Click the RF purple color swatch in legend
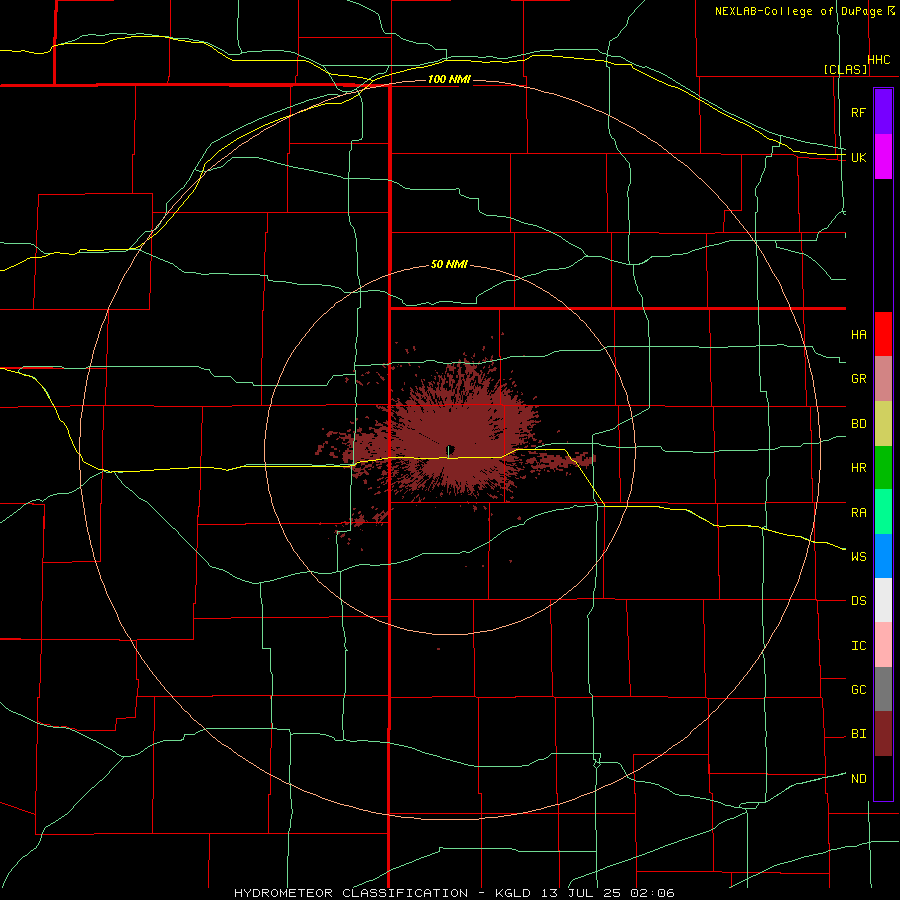The image size is (900, 900). (x=883, y=112)
